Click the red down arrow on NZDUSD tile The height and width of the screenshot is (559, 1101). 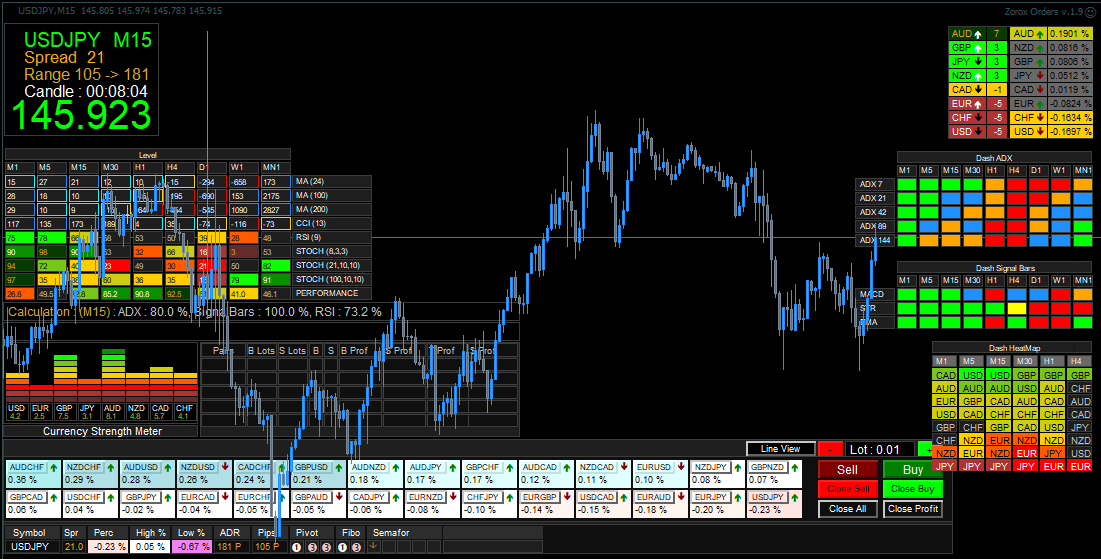point(225,467)
